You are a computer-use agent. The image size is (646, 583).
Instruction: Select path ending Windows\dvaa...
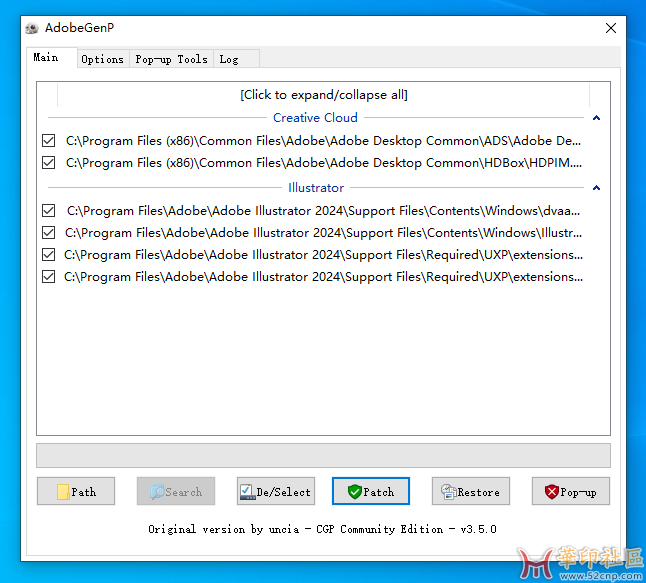click(x=323, y=211)
